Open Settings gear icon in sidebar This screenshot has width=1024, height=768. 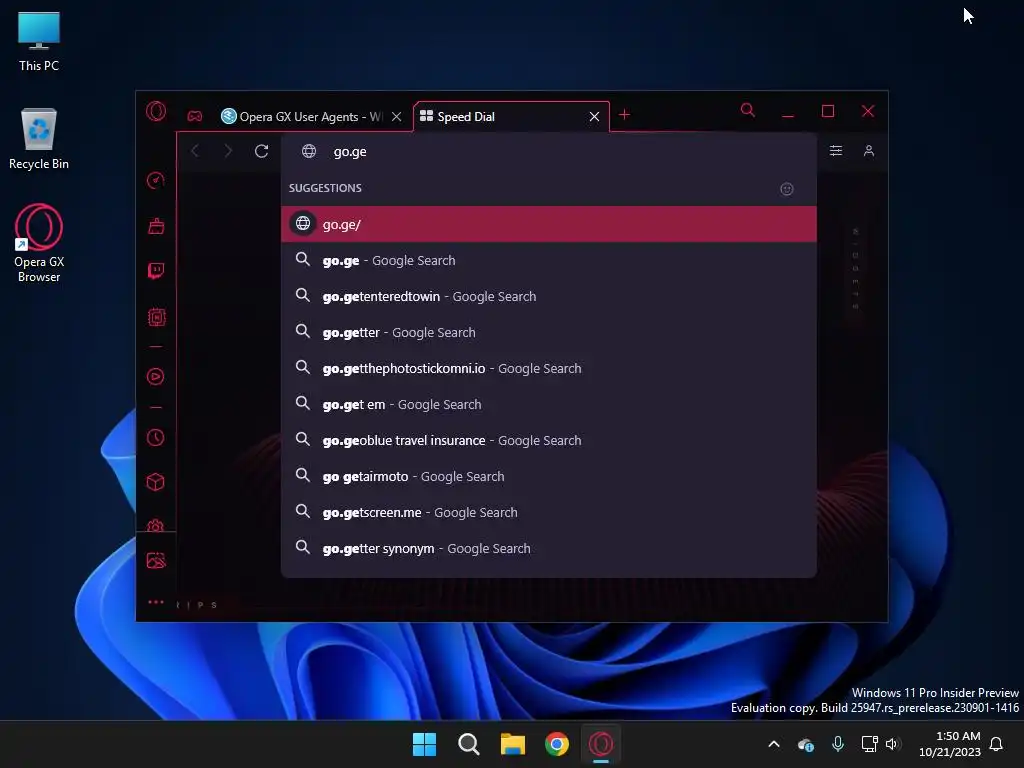[155, 525]
